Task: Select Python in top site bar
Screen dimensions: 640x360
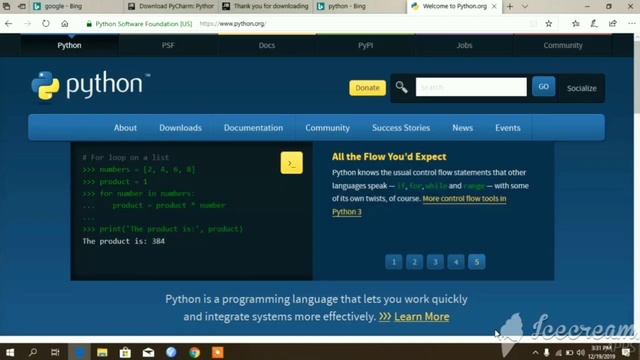Action: [x=69, y=45]
